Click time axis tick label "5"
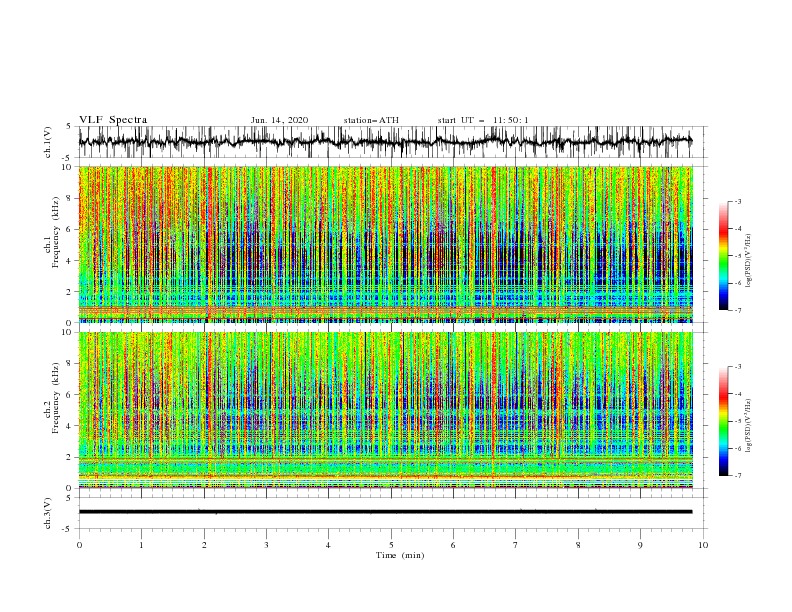This screenshot has height=612, width=792. tap(391, 545)
